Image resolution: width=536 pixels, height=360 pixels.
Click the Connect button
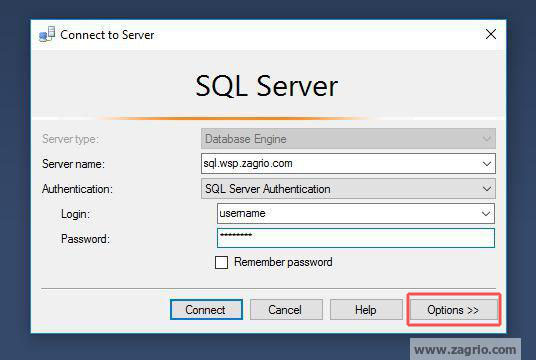[x=206, y=310]
